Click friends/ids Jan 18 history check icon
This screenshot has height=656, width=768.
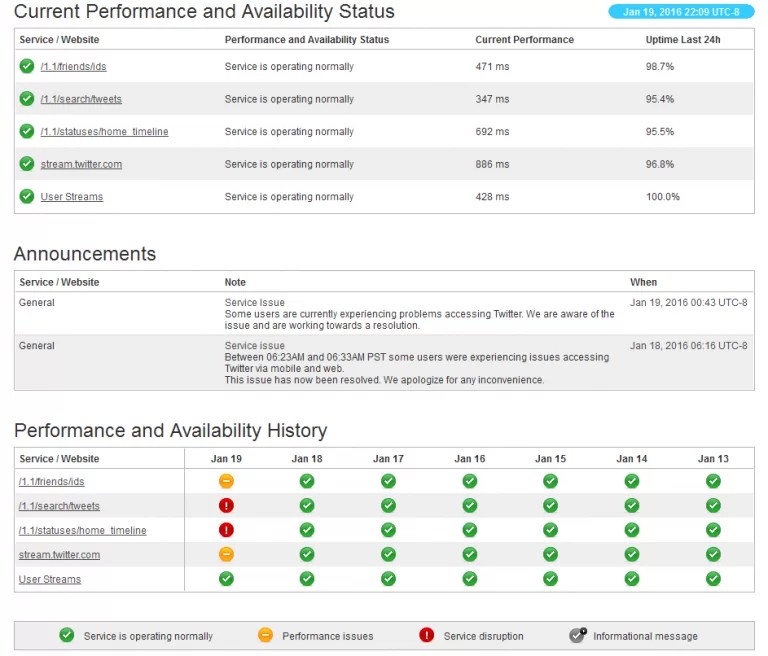(307, 481)
